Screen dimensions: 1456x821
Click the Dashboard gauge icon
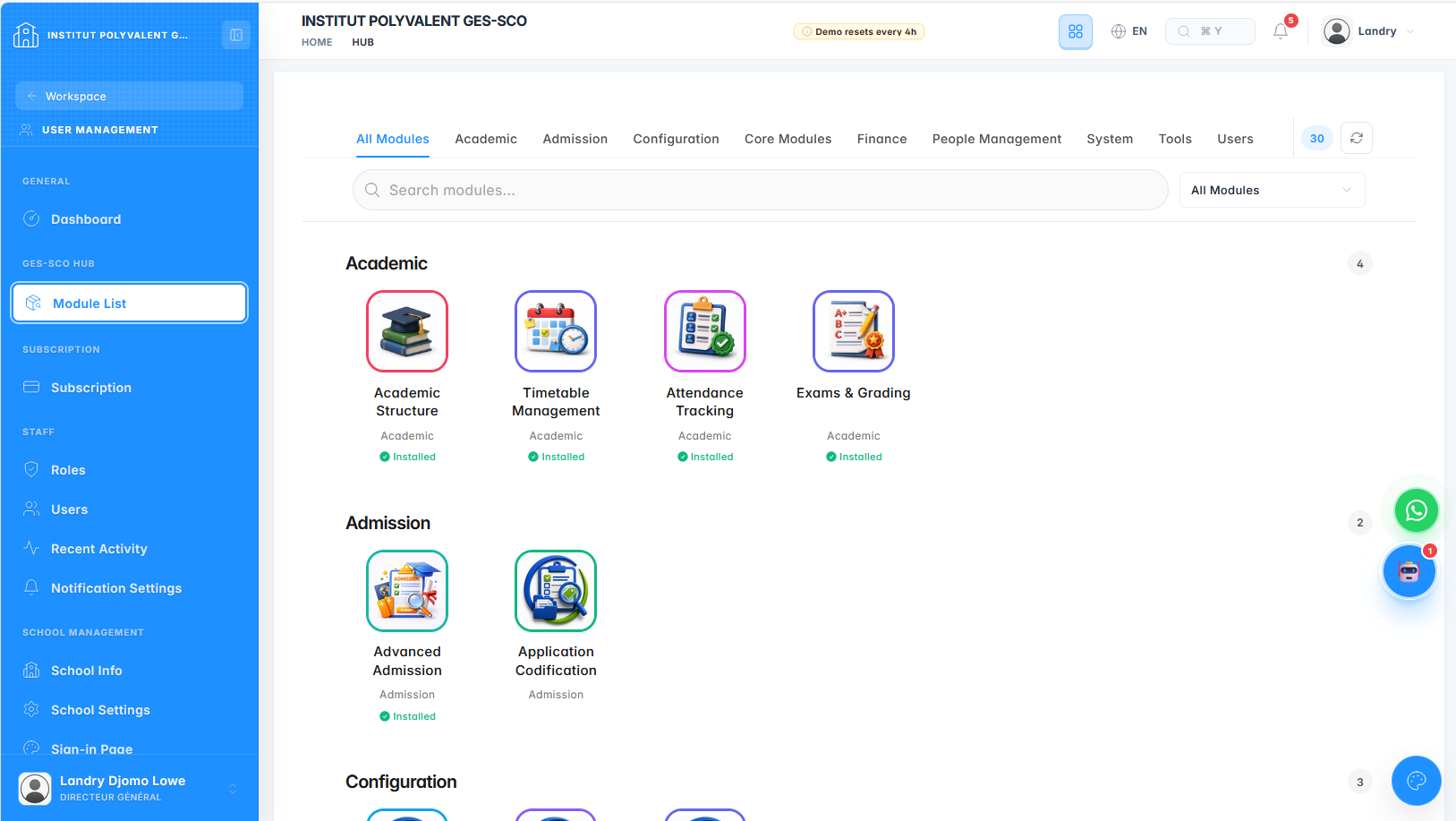(x=31, y=218)
